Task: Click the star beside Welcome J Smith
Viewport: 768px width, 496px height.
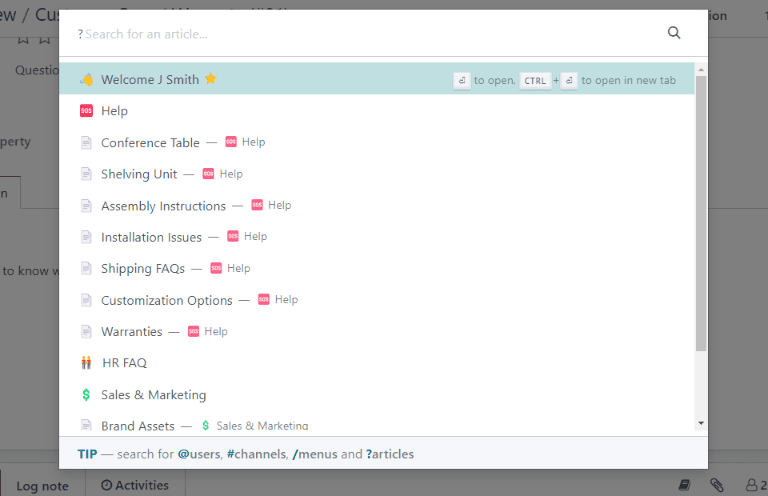Action: tap(210, 79)
